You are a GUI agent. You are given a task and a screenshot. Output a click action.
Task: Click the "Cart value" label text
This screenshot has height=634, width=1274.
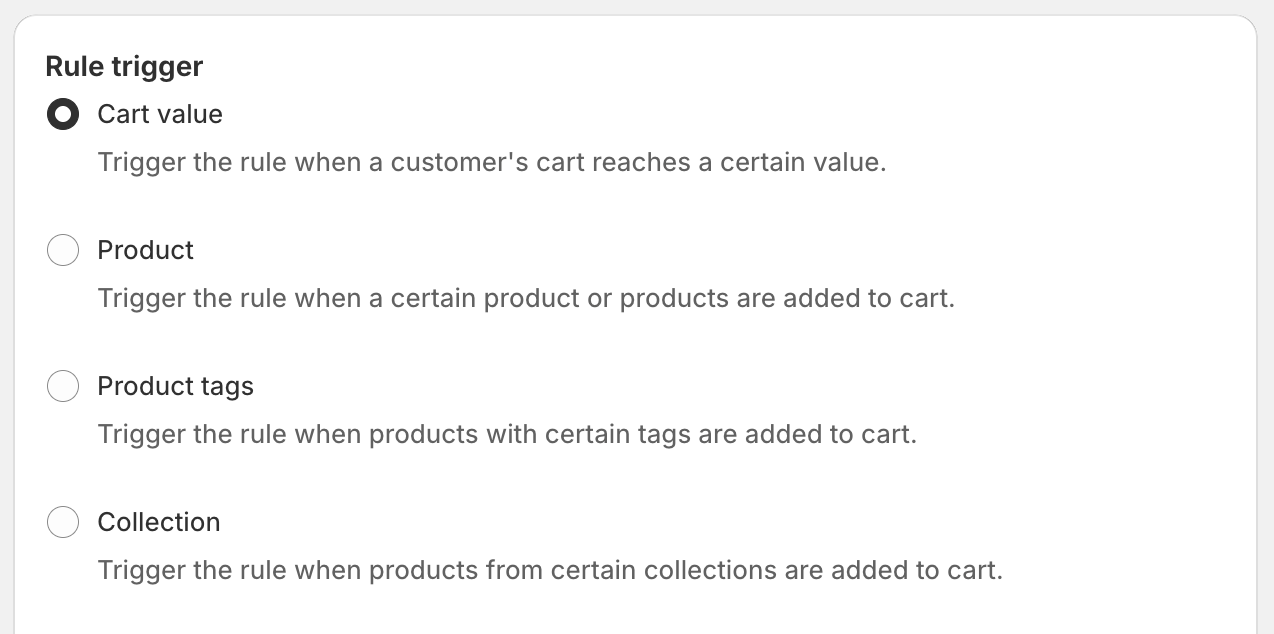160,115
